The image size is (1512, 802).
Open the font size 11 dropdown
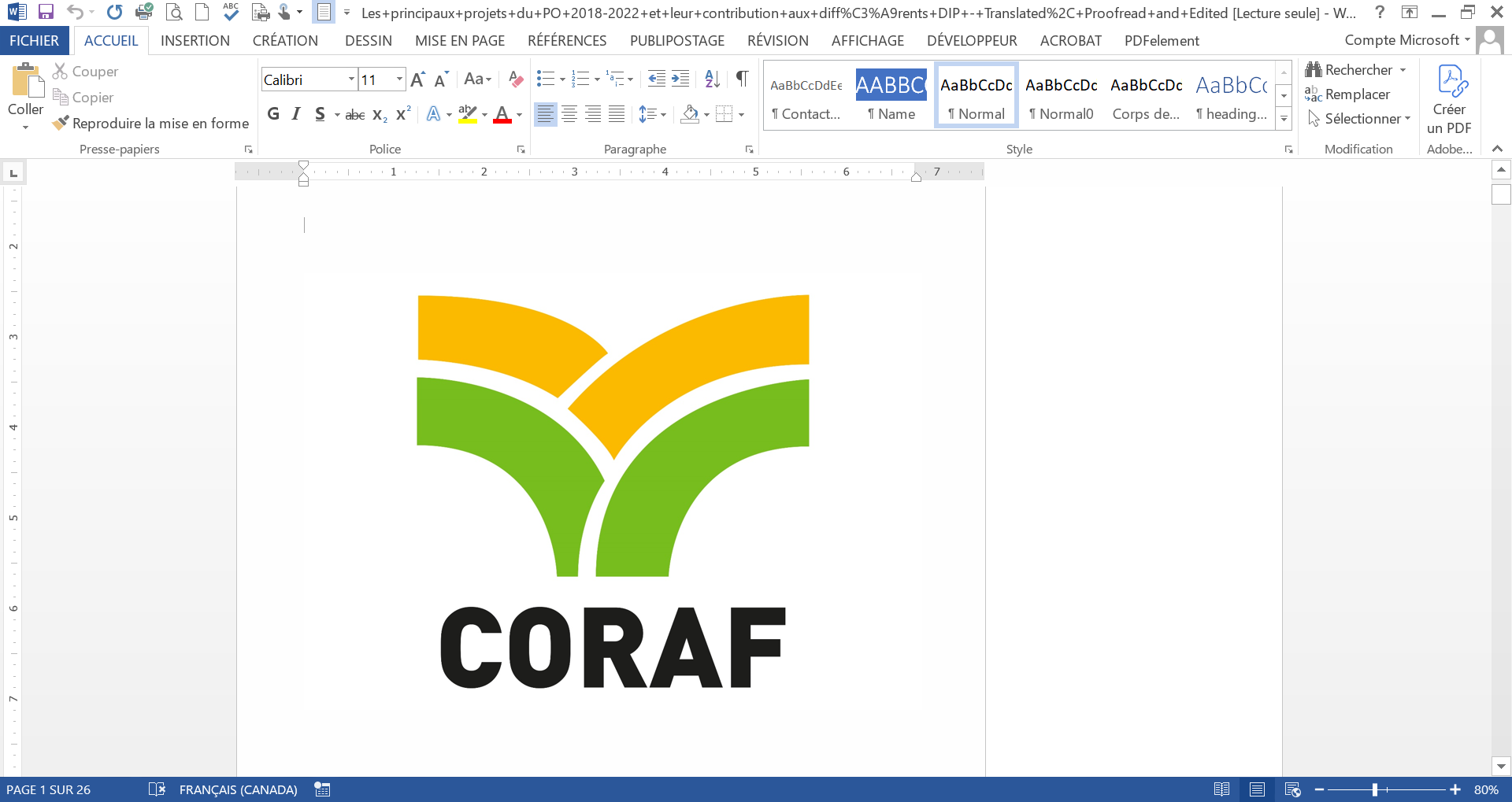click(399, 79)
